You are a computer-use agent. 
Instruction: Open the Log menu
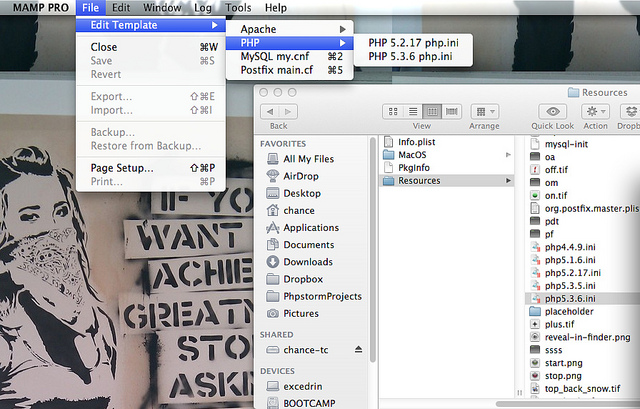[202, 8]
